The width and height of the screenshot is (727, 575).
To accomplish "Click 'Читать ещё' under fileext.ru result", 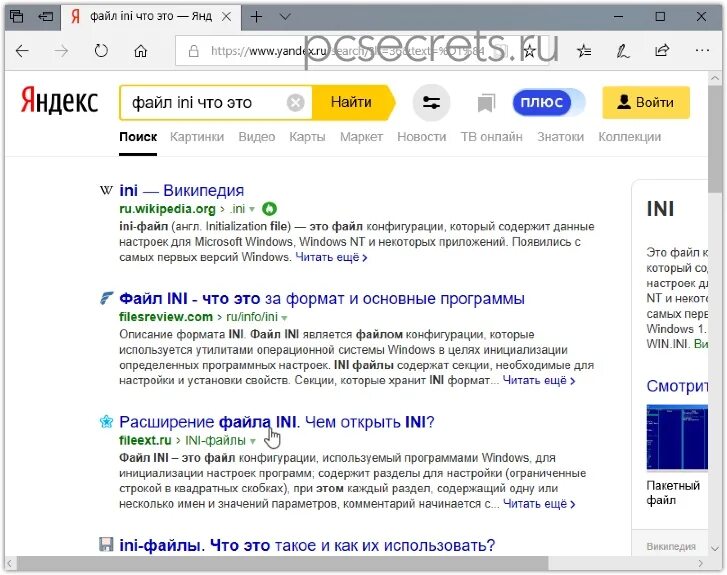I will 539,504.
